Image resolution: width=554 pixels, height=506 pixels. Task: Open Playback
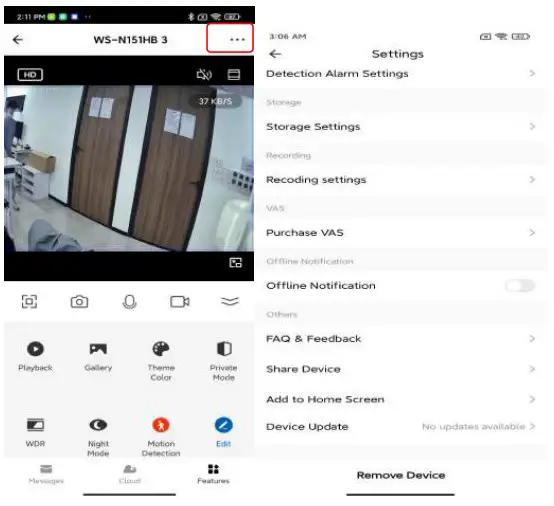pyautogui.click(x=35, y=356)
